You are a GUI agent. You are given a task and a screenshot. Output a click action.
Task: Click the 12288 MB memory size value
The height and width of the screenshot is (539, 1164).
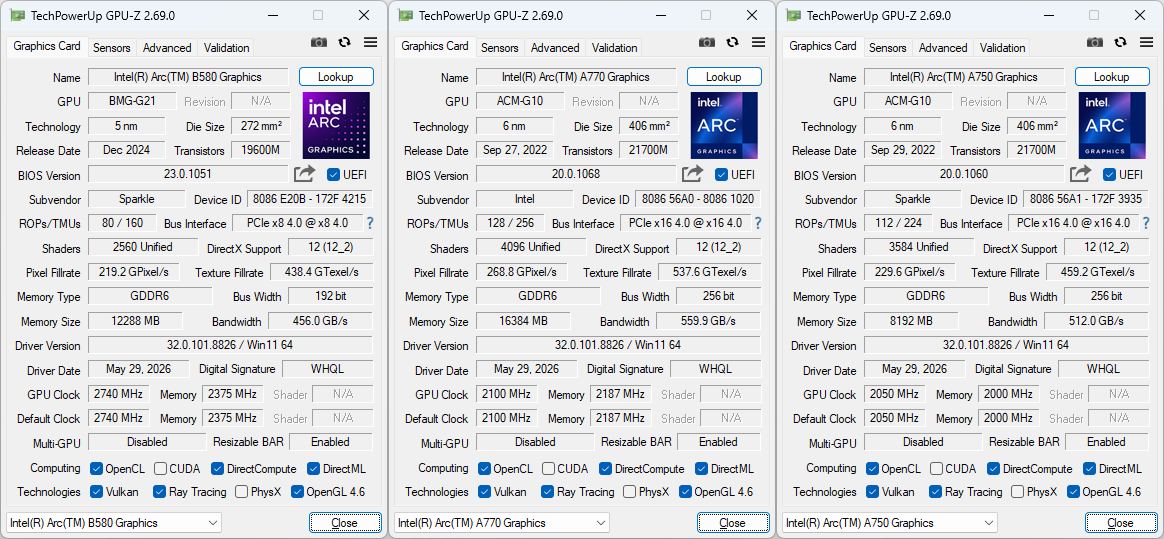(135, 321)
